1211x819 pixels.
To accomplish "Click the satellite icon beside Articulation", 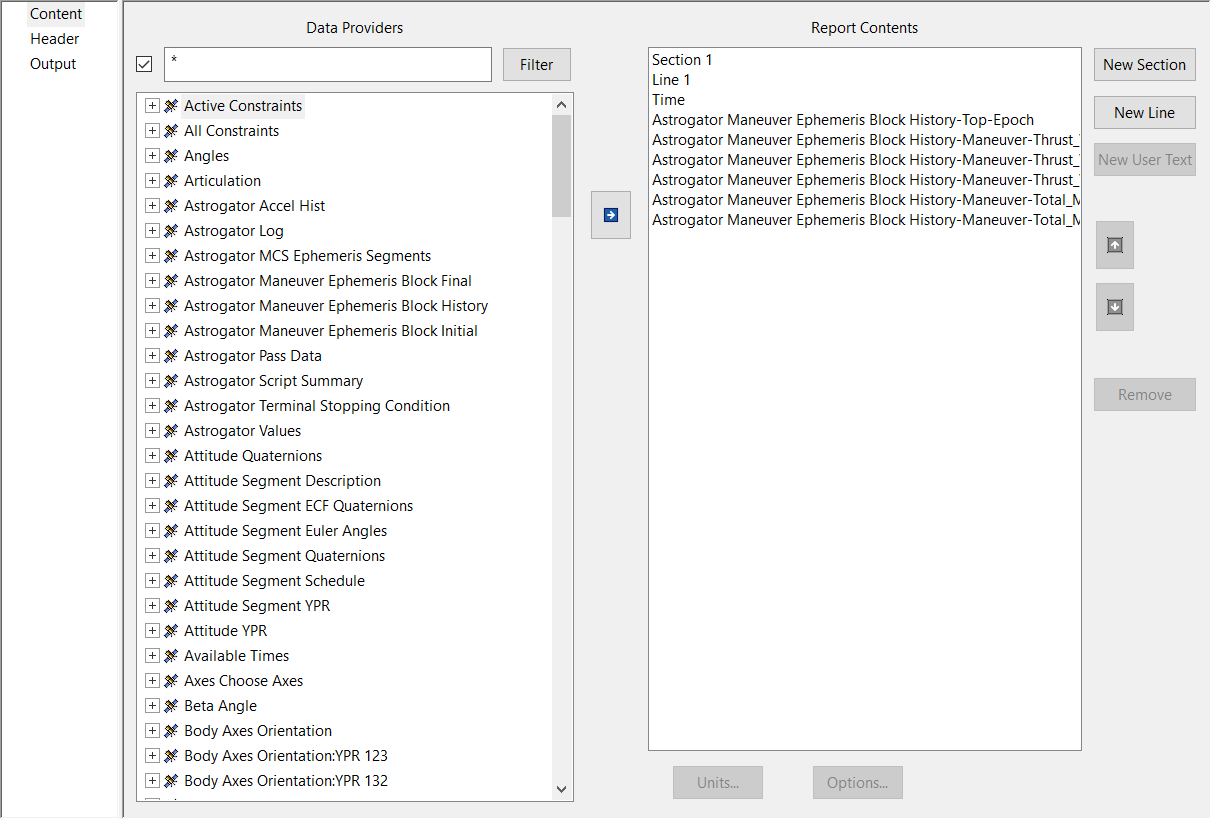I will coord(171,180).
